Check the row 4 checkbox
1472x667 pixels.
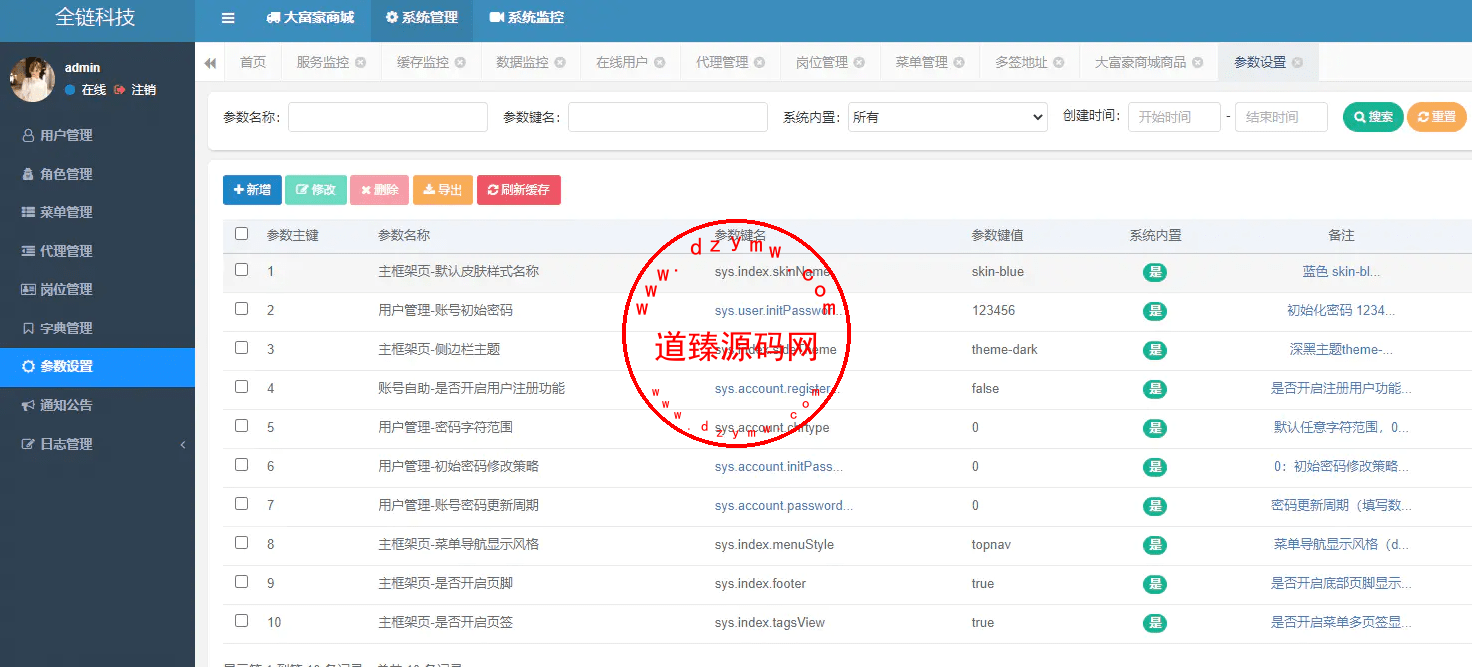(241, 387)
